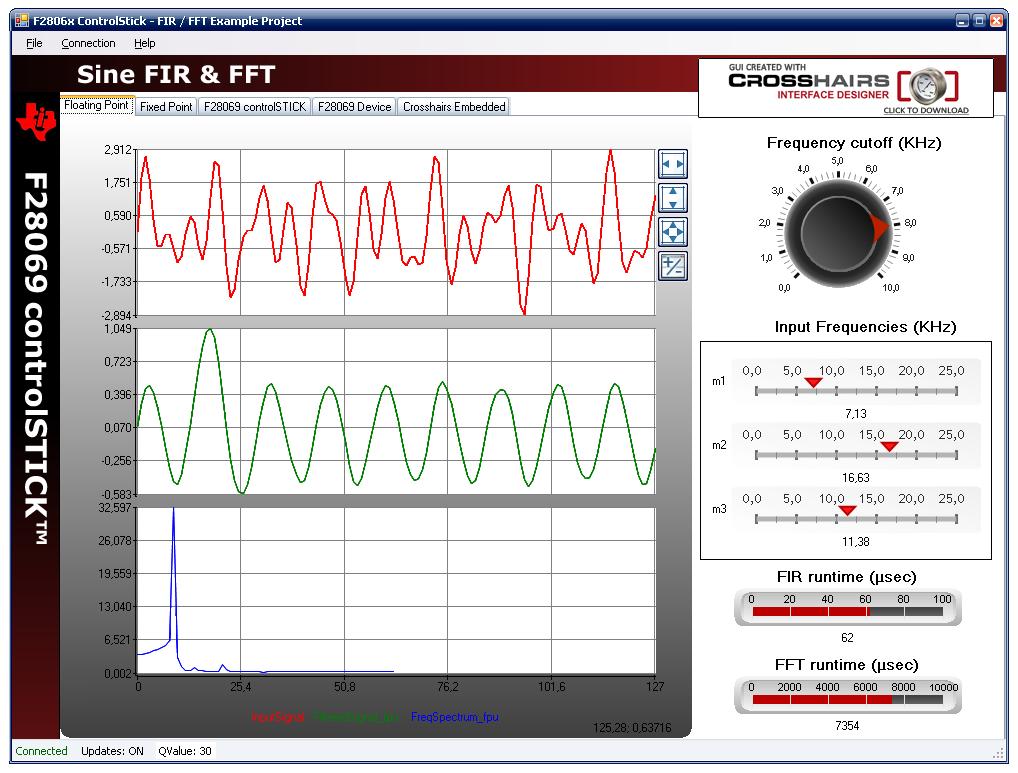This screenshot has width=1018, height=773.
Task: Close the F2806x ControlStick window
Action: click(x=996, y=21)
